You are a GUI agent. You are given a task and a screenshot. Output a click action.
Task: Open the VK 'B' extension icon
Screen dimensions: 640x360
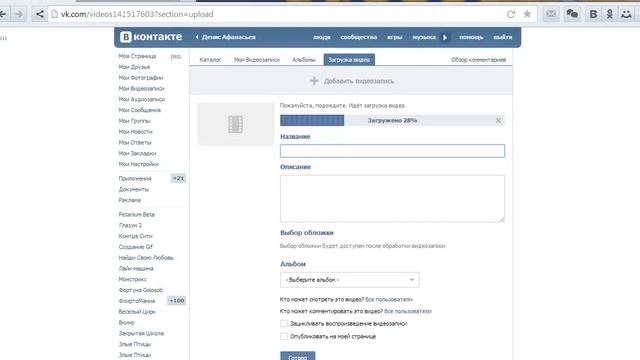[593, 14]
